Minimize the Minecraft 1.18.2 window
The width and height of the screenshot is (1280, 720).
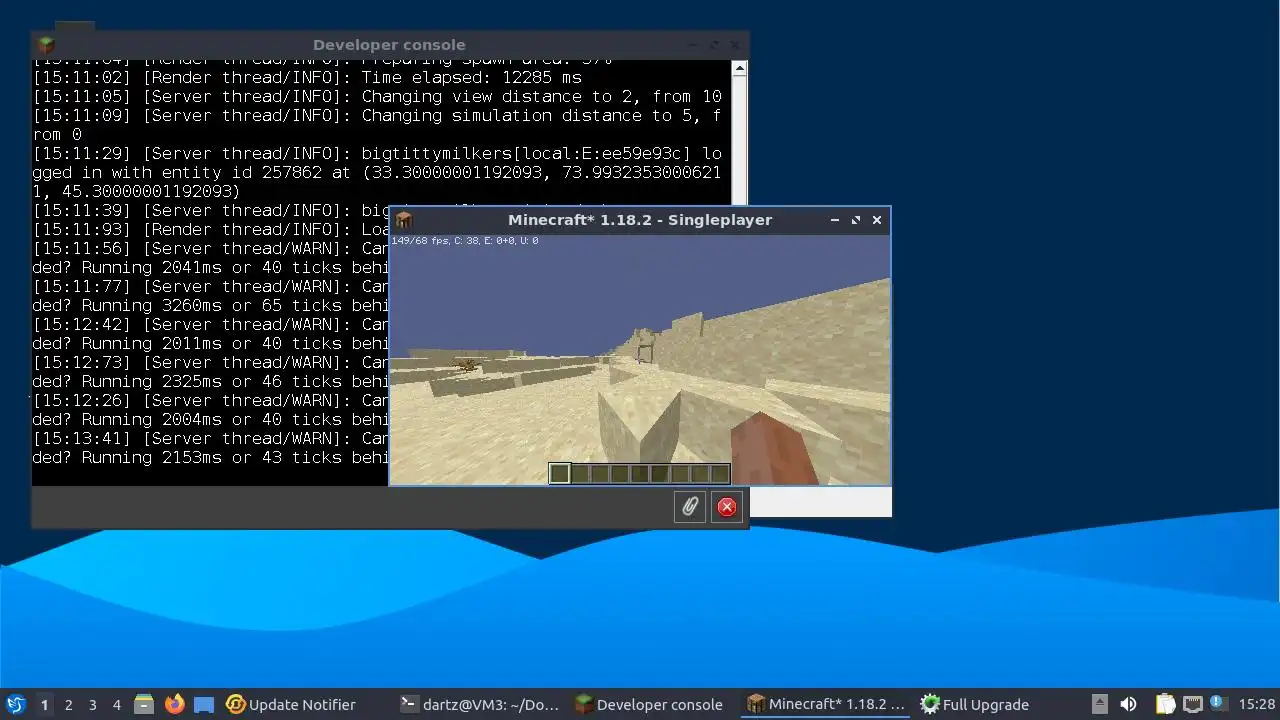click(835, 220)
